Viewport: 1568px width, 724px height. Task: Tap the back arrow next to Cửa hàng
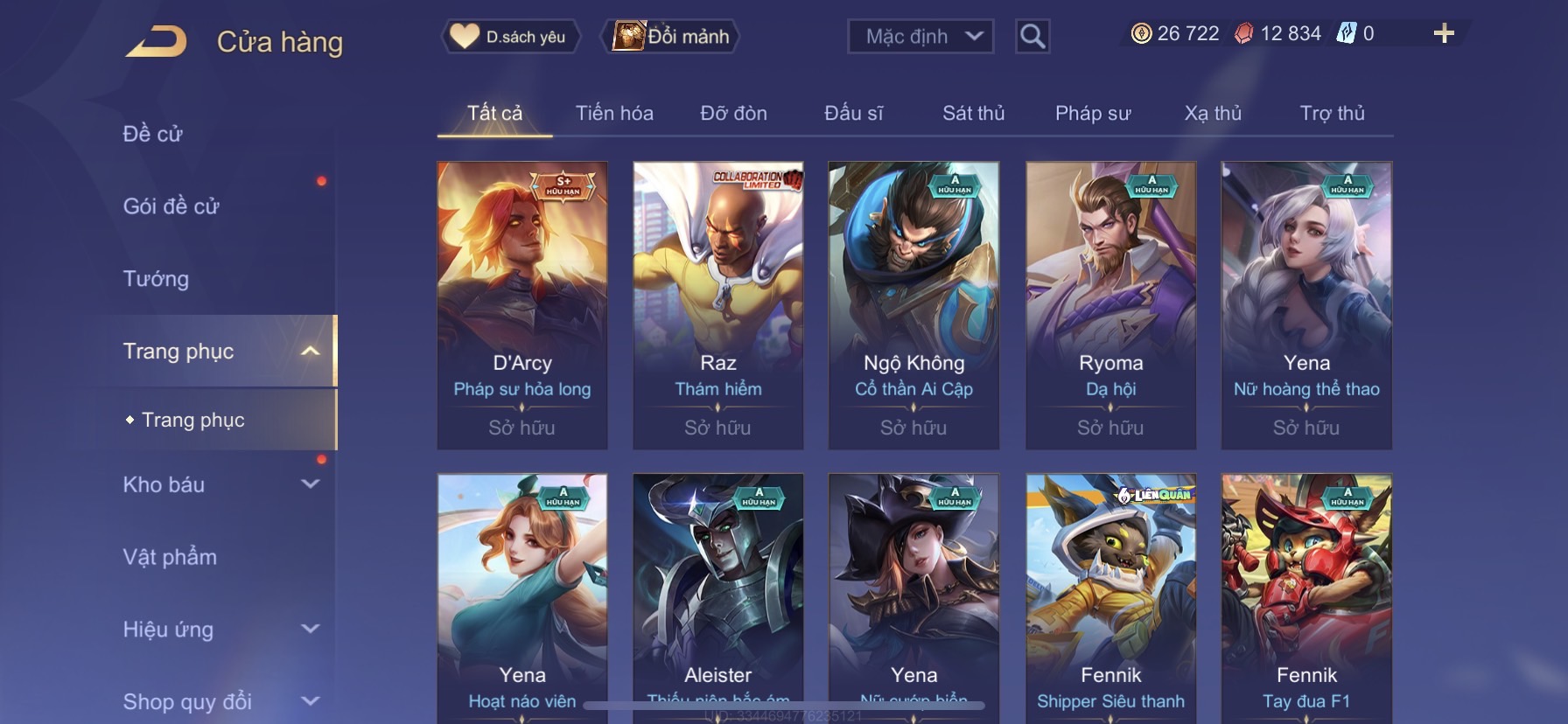coord(156,41)
